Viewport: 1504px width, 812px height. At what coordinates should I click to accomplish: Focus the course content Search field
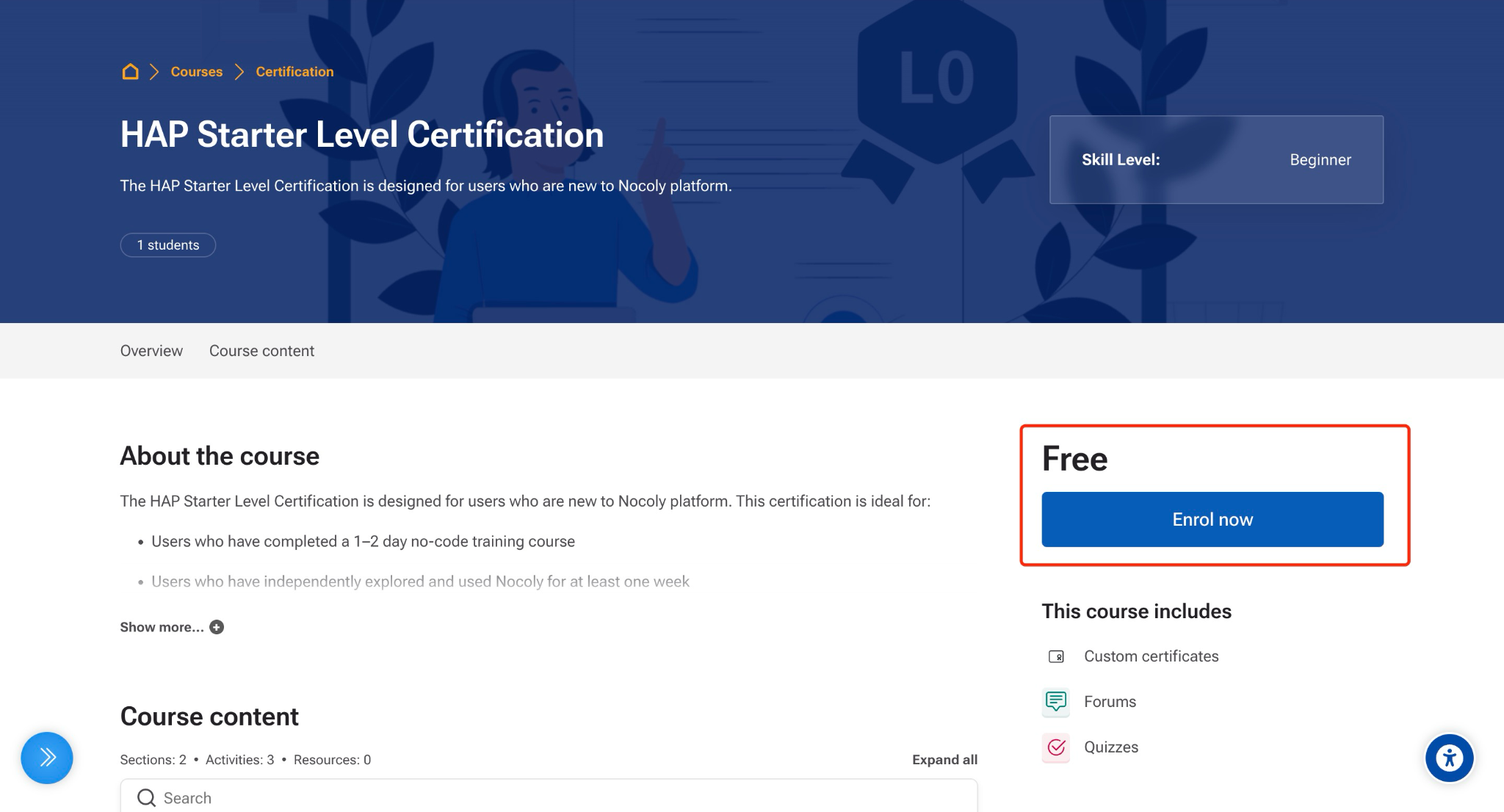click(x=549, y=797)
